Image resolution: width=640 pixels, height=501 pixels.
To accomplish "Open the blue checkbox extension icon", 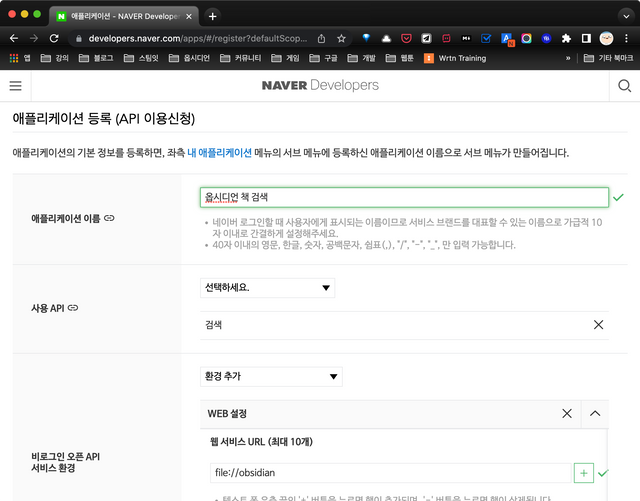I will (486, 38).
